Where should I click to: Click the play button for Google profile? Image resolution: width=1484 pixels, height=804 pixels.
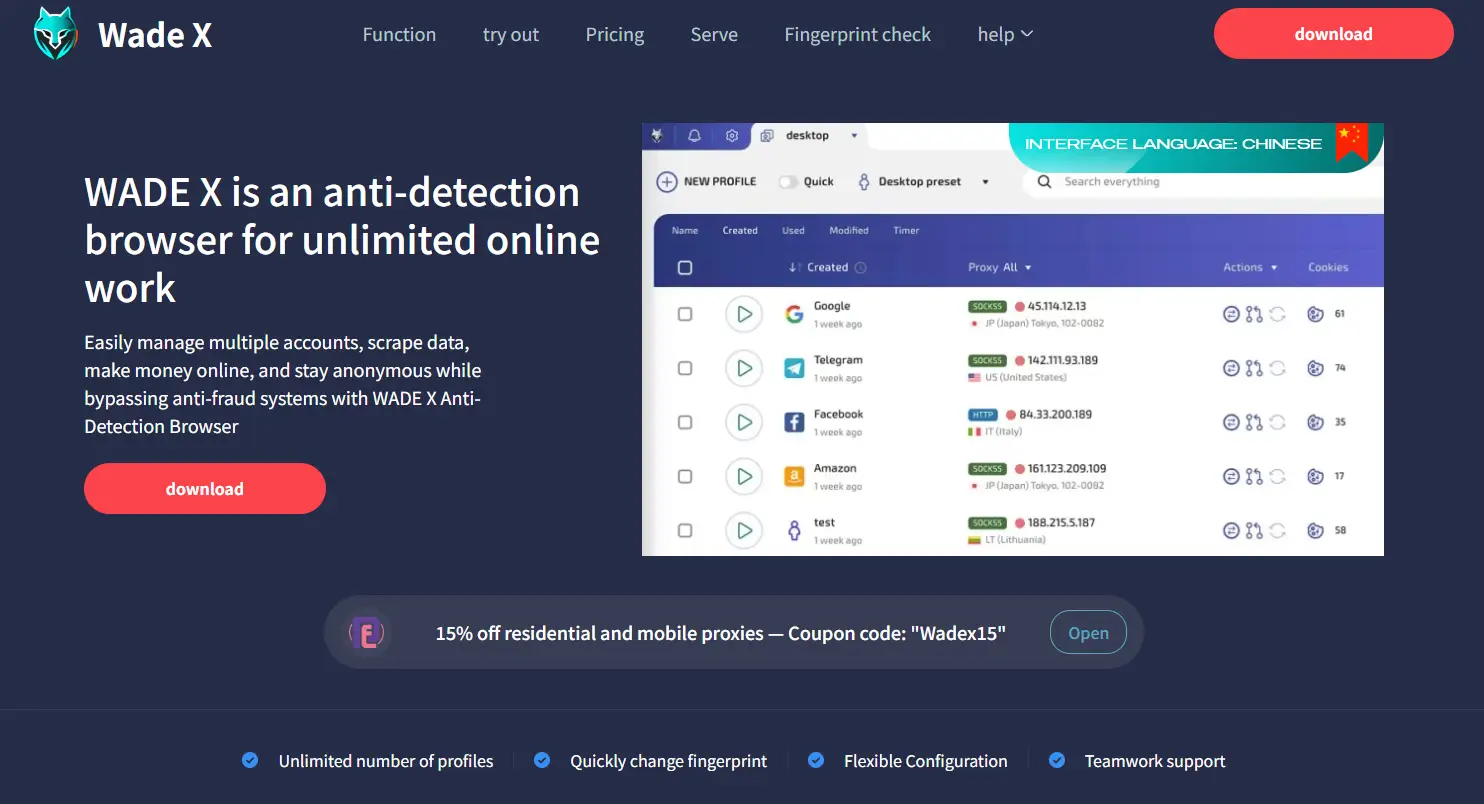[744, 314]
